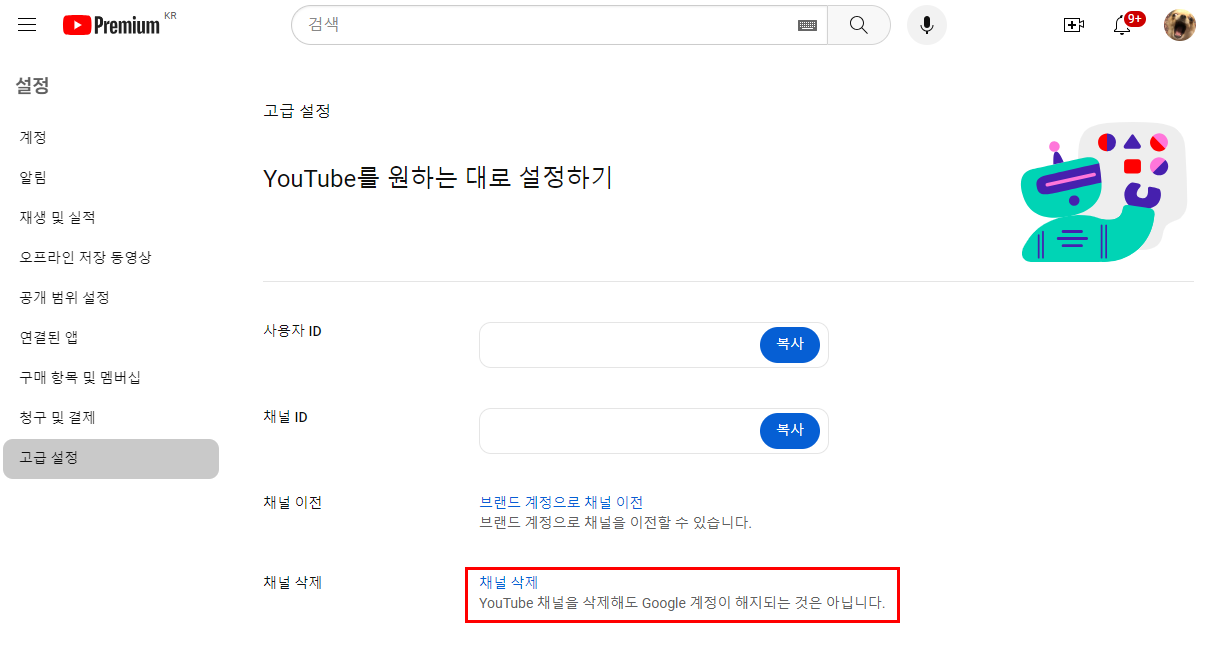Click the 채널 이전 label

[x=292, y=503]
